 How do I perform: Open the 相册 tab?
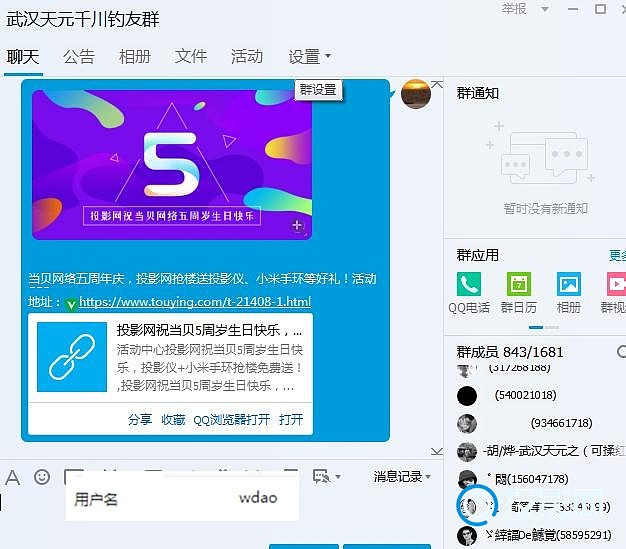click(135, 57)
